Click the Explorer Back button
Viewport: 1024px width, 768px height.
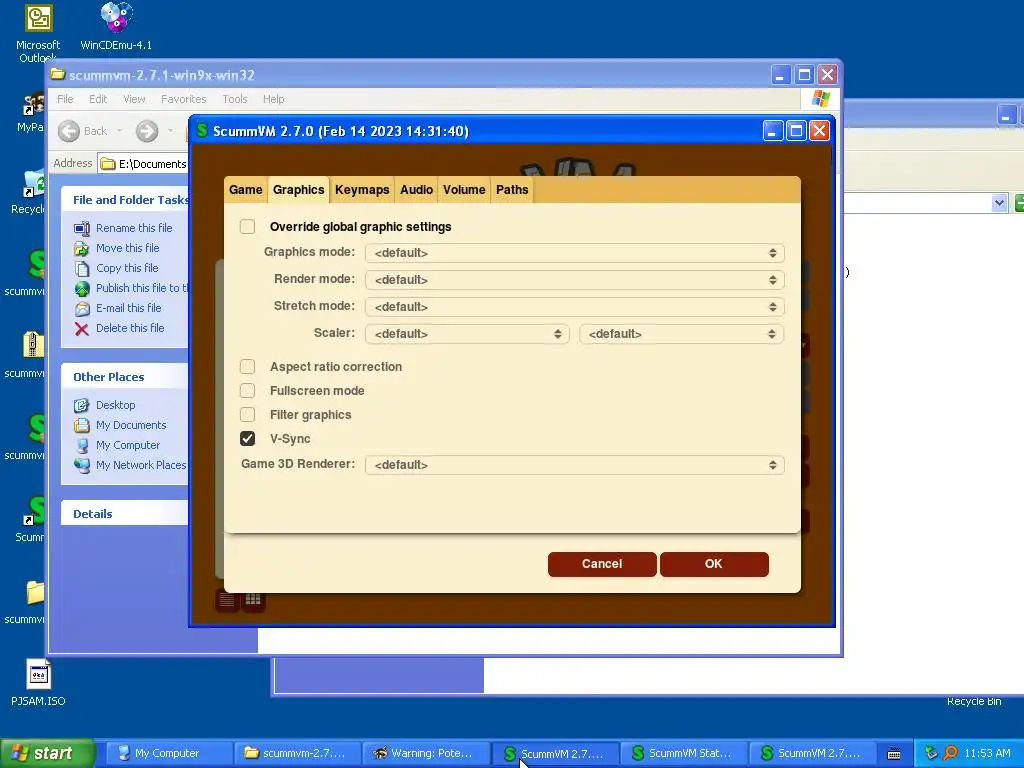point(82,131)
